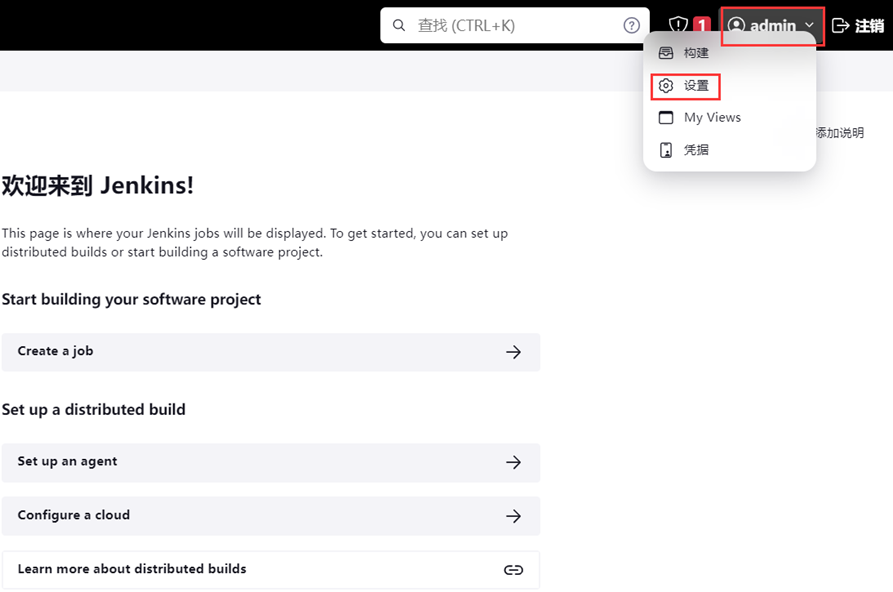
Task: Click Set up a distributed build heading
Action: coord(93,410)
